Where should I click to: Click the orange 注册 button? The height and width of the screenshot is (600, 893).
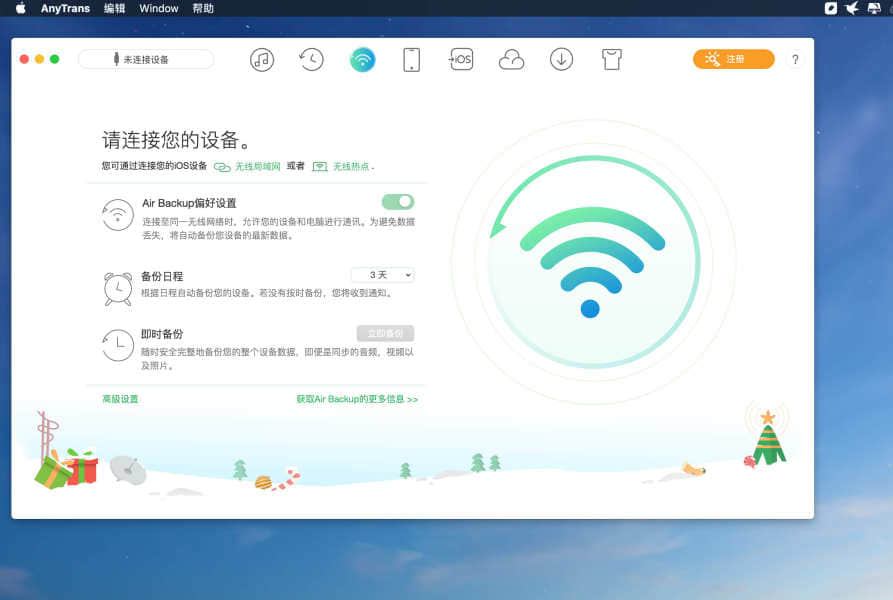pyautogui.click(x=733, y=59)
